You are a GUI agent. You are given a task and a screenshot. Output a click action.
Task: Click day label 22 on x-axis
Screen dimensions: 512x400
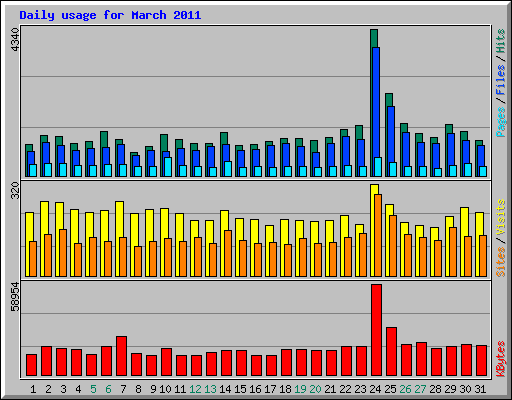click(345, 389)
